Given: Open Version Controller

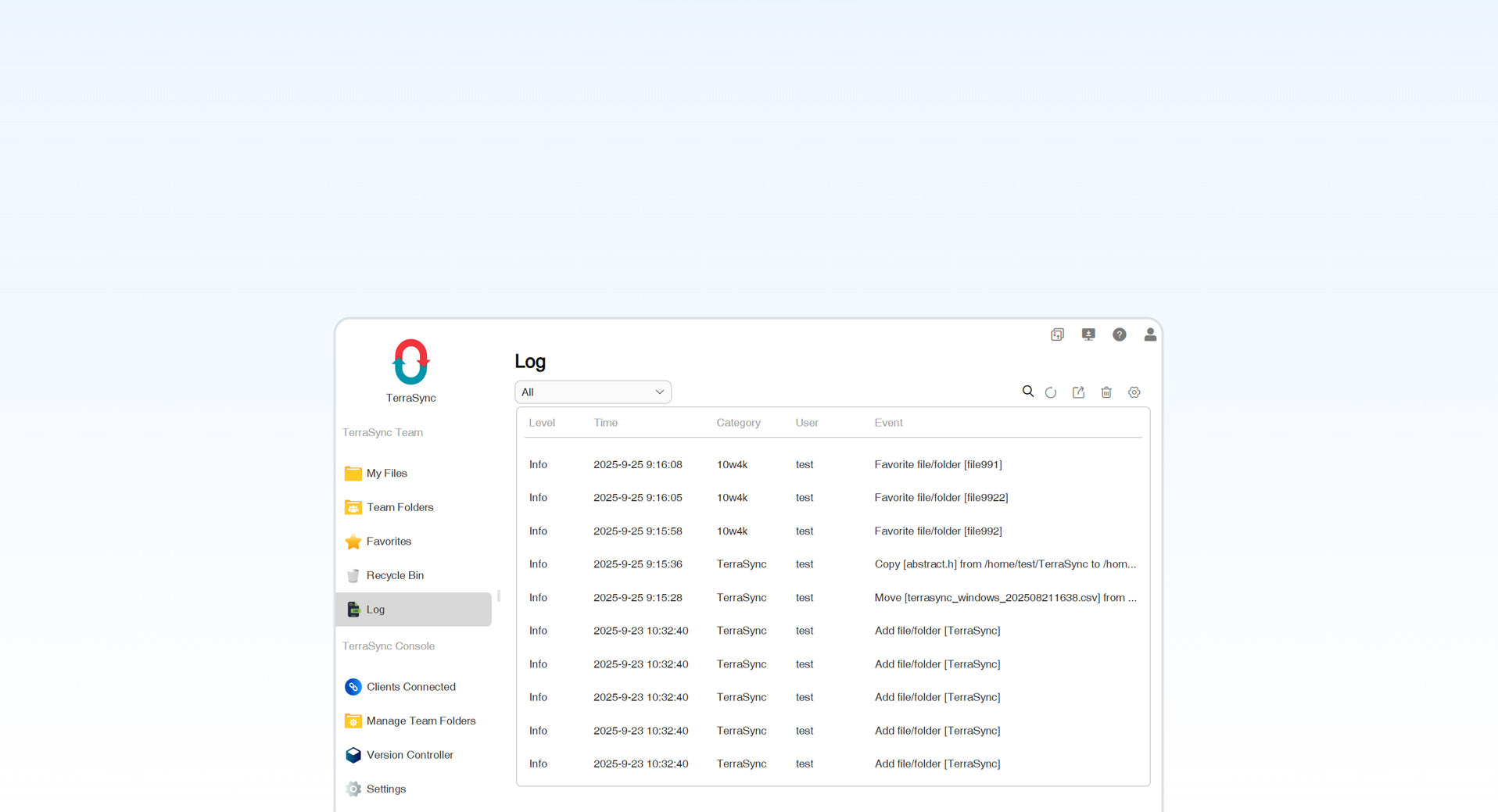Looking at the screenshot, I should pos(409,755).
